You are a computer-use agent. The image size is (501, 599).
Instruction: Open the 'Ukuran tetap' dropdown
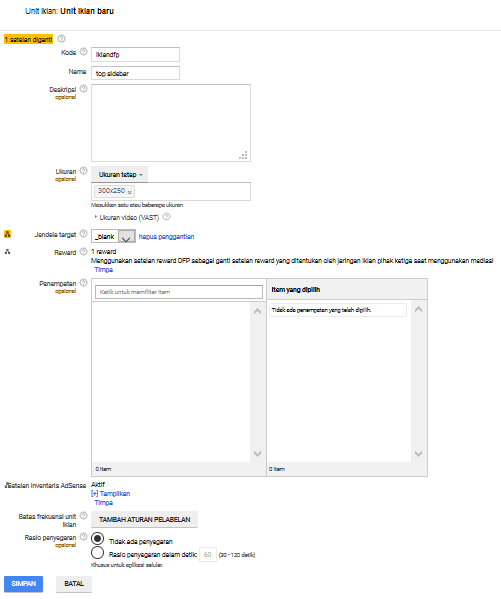point(120,174)
